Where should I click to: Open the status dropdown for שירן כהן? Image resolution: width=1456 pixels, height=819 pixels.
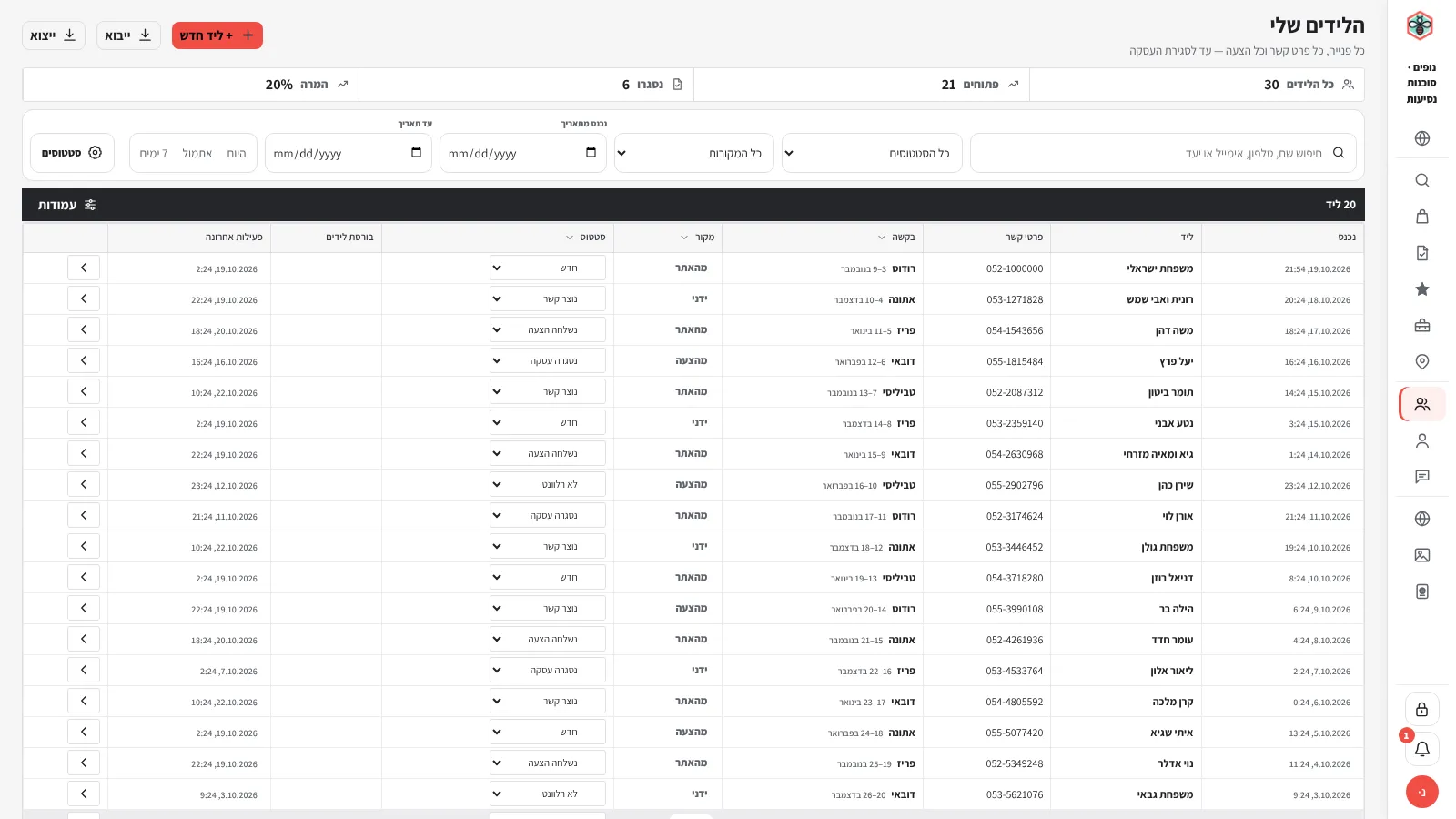[548, 484]
